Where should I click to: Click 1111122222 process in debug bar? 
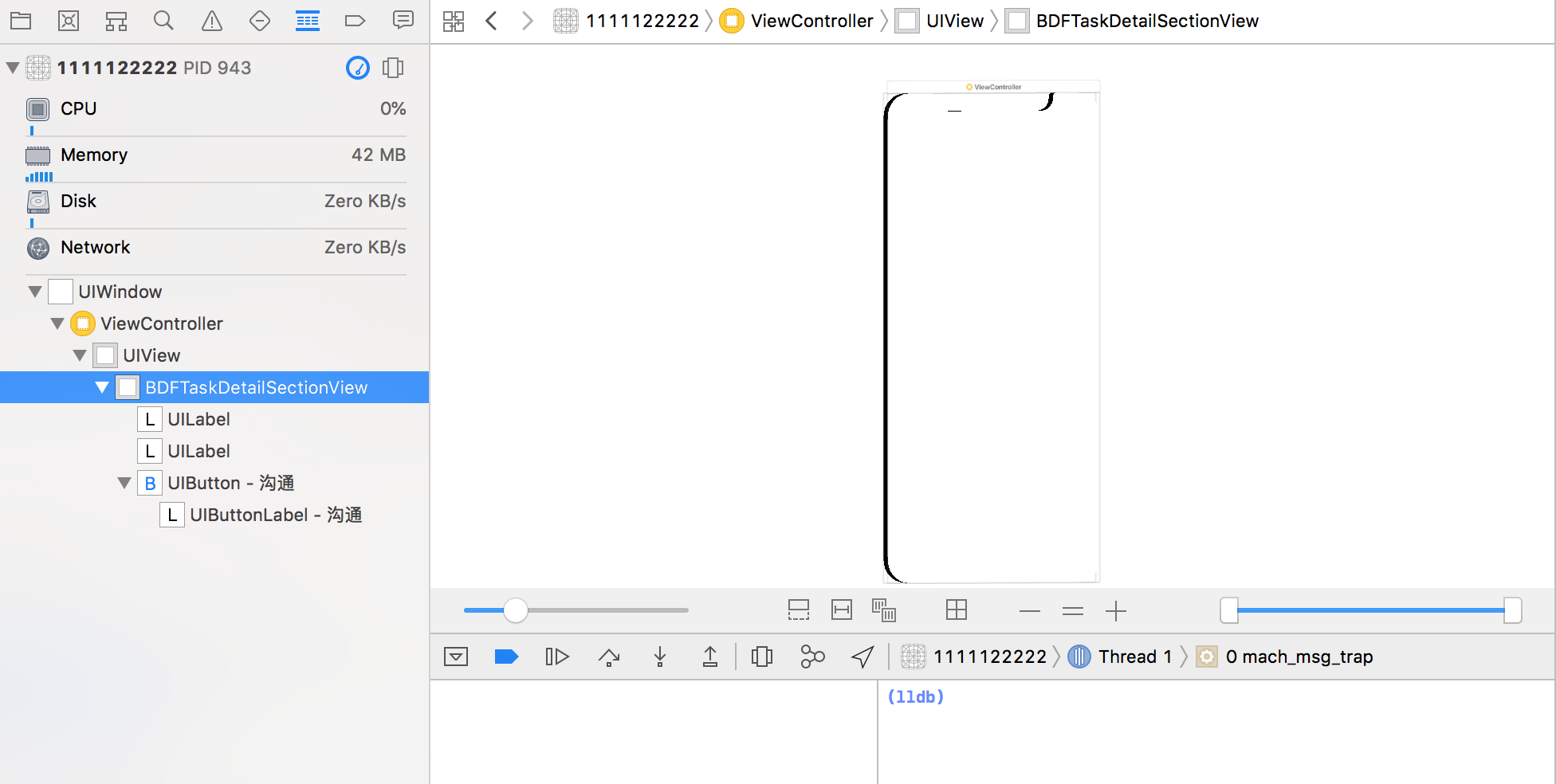(974, 657)
